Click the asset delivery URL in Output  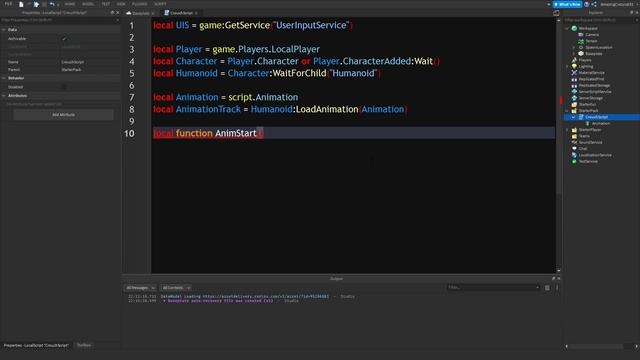[x=266, y=296]
